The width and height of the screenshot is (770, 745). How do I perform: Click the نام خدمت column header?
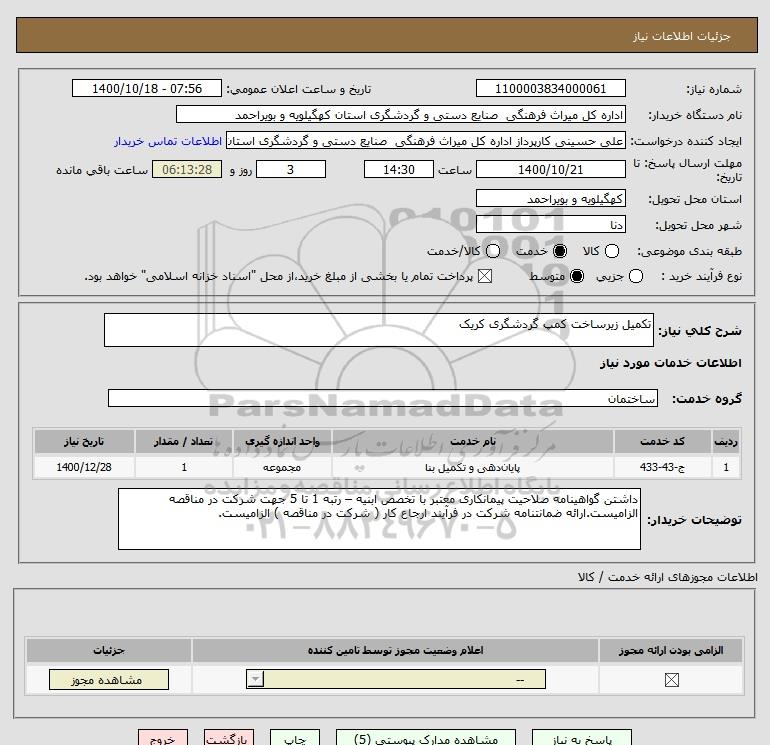point(472,441)
